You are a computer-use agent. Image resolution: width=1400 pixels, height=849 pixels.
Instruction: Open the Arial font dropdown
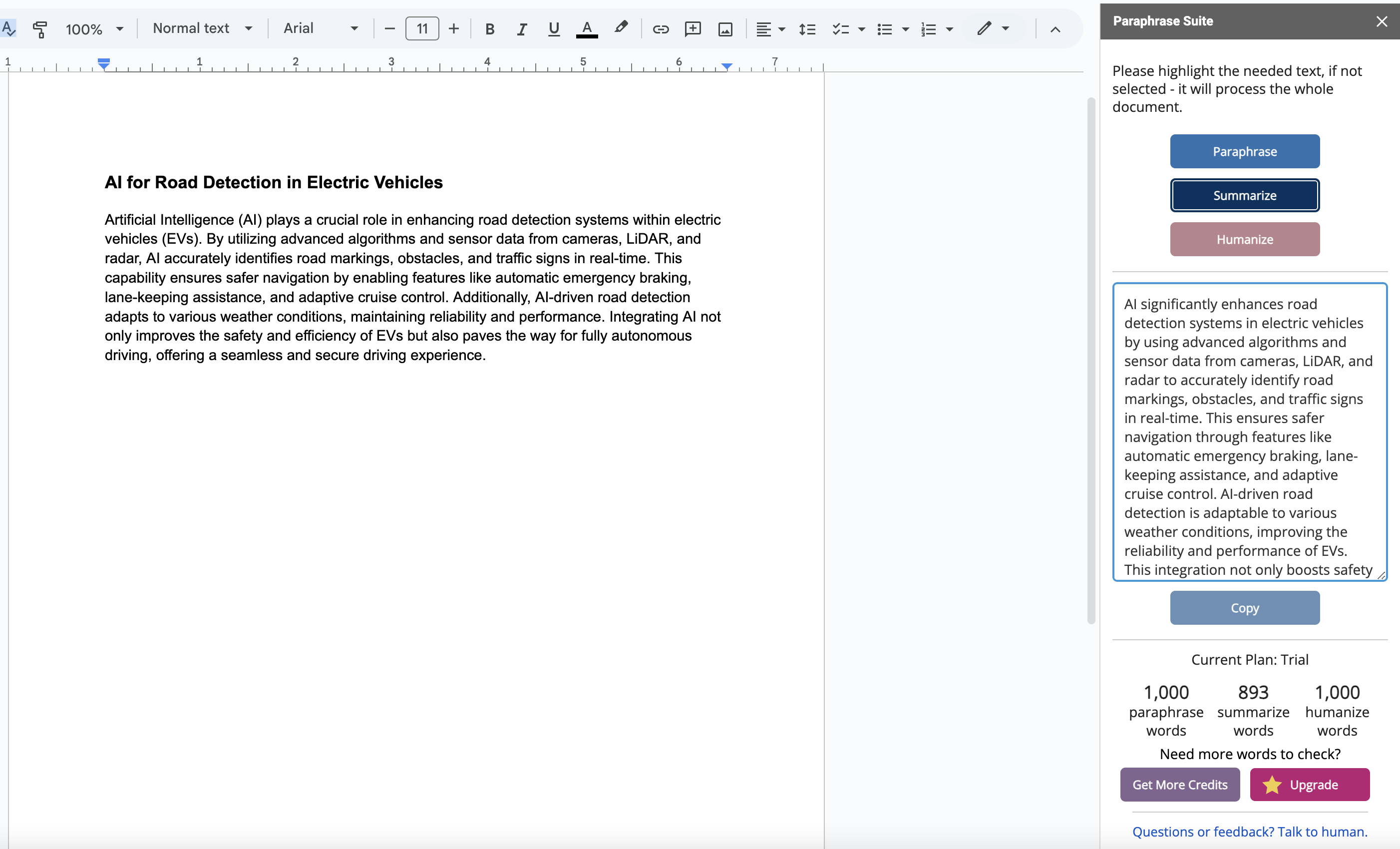[321, 28]
